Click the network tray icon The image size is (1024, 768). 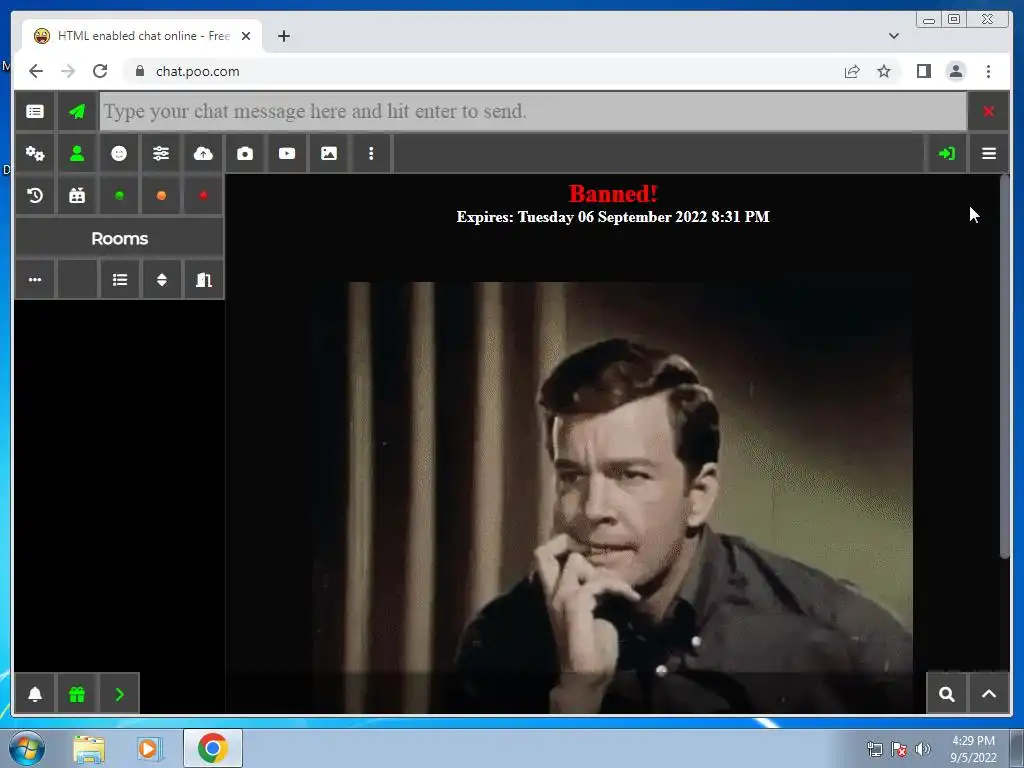click(874, 749)
